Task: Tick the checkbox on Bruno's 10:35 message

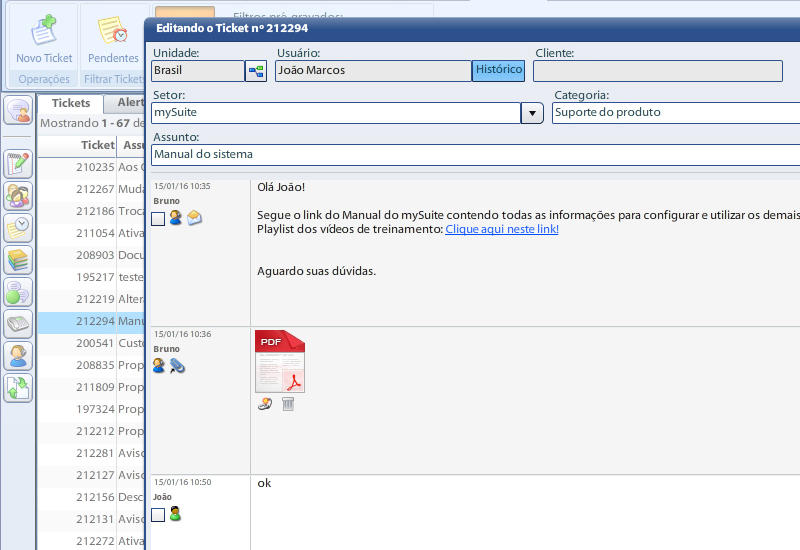Action: tap(158, 219)
